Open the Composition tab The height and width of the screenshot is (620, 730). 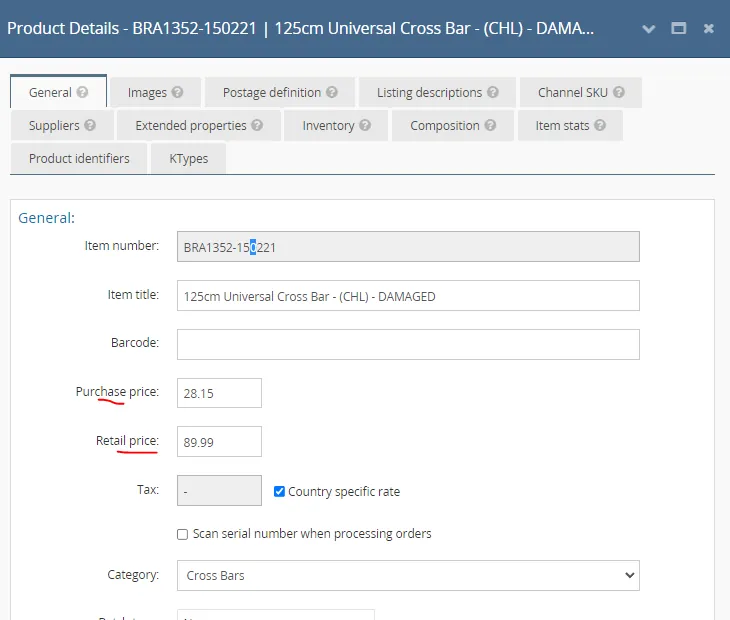(453, 125)
